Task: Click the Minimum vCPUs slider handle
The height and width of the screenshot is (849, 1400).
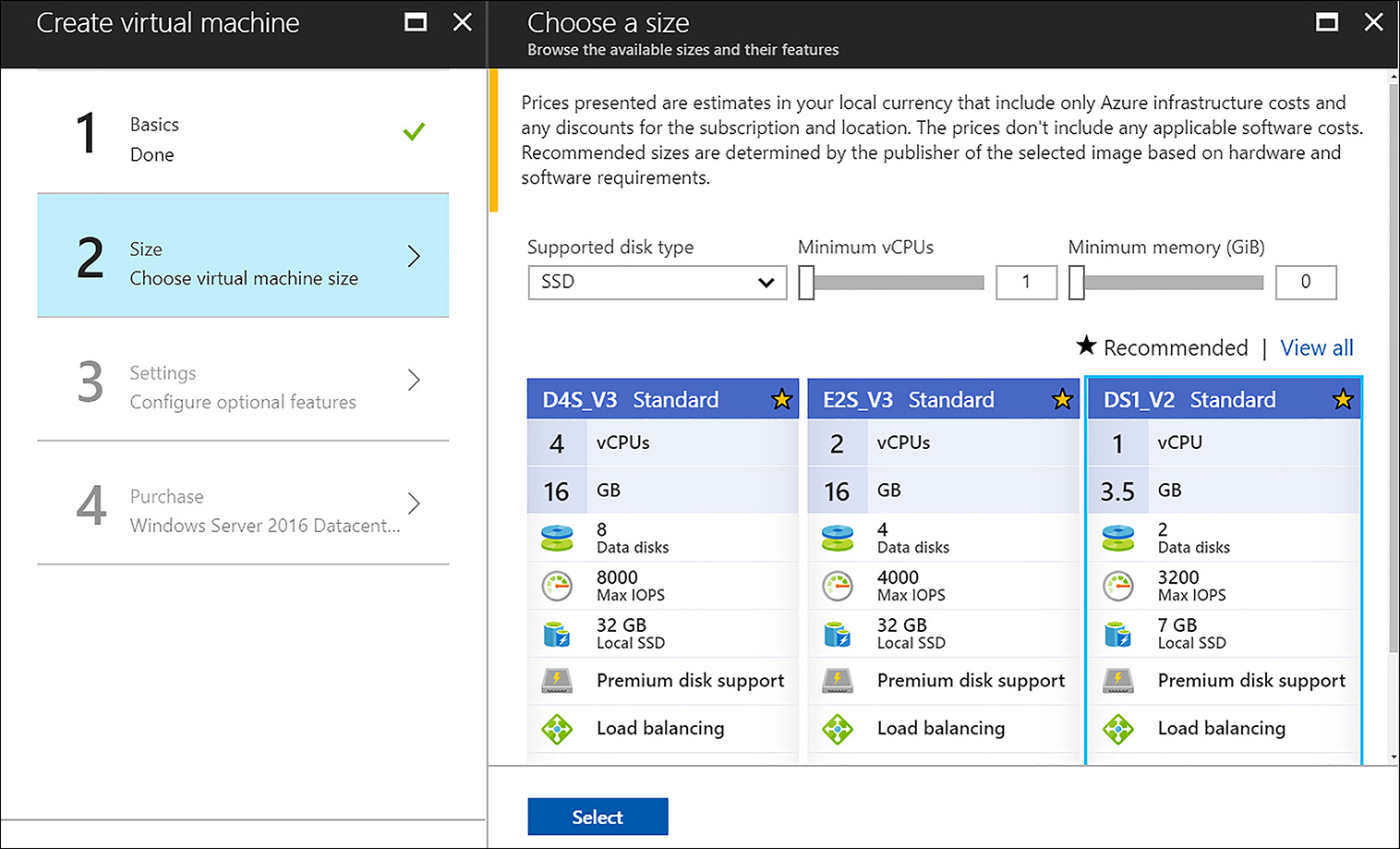Action: coord(806,283)
